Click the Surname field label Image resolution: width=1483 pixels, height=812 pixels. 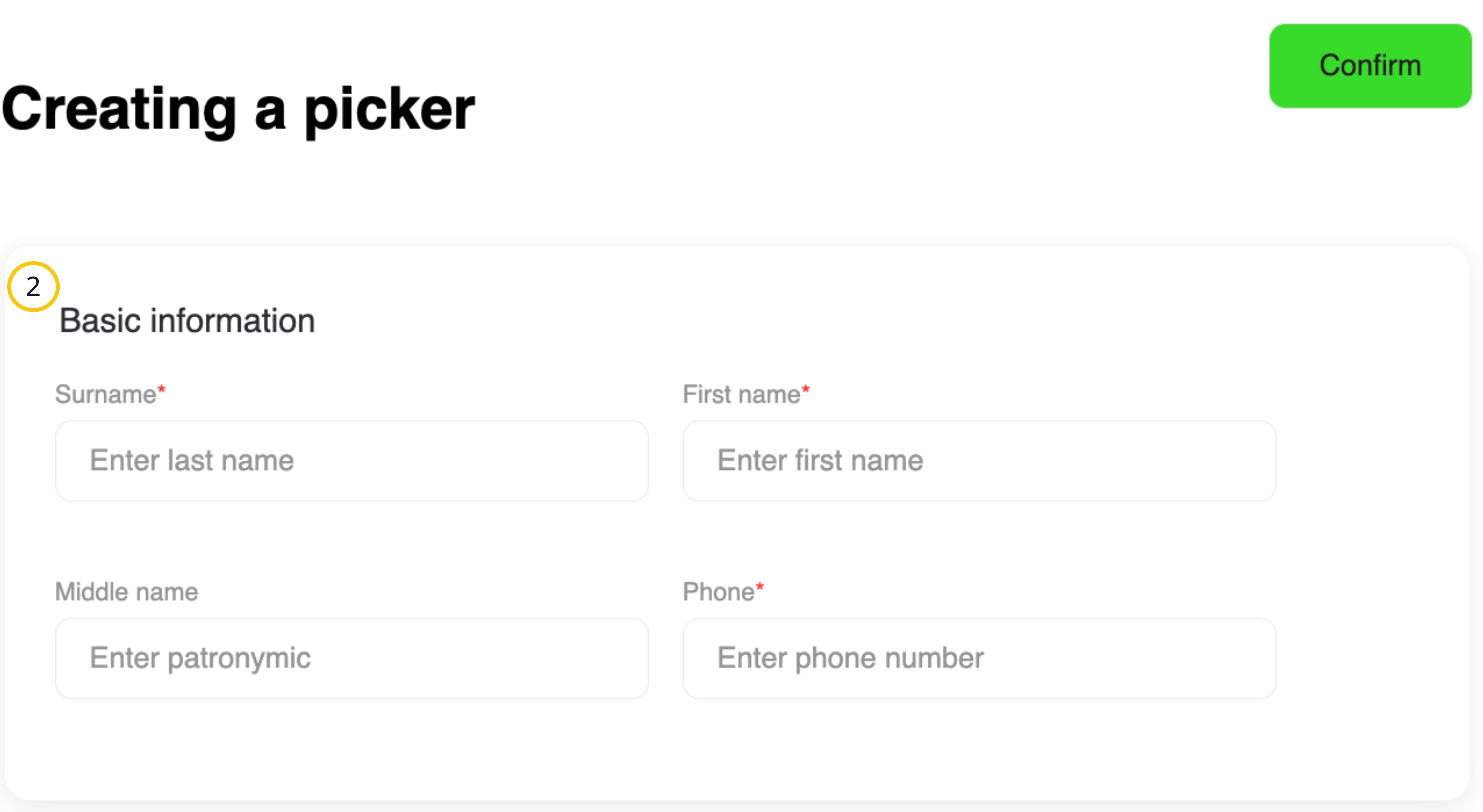[x=105, y=395]
